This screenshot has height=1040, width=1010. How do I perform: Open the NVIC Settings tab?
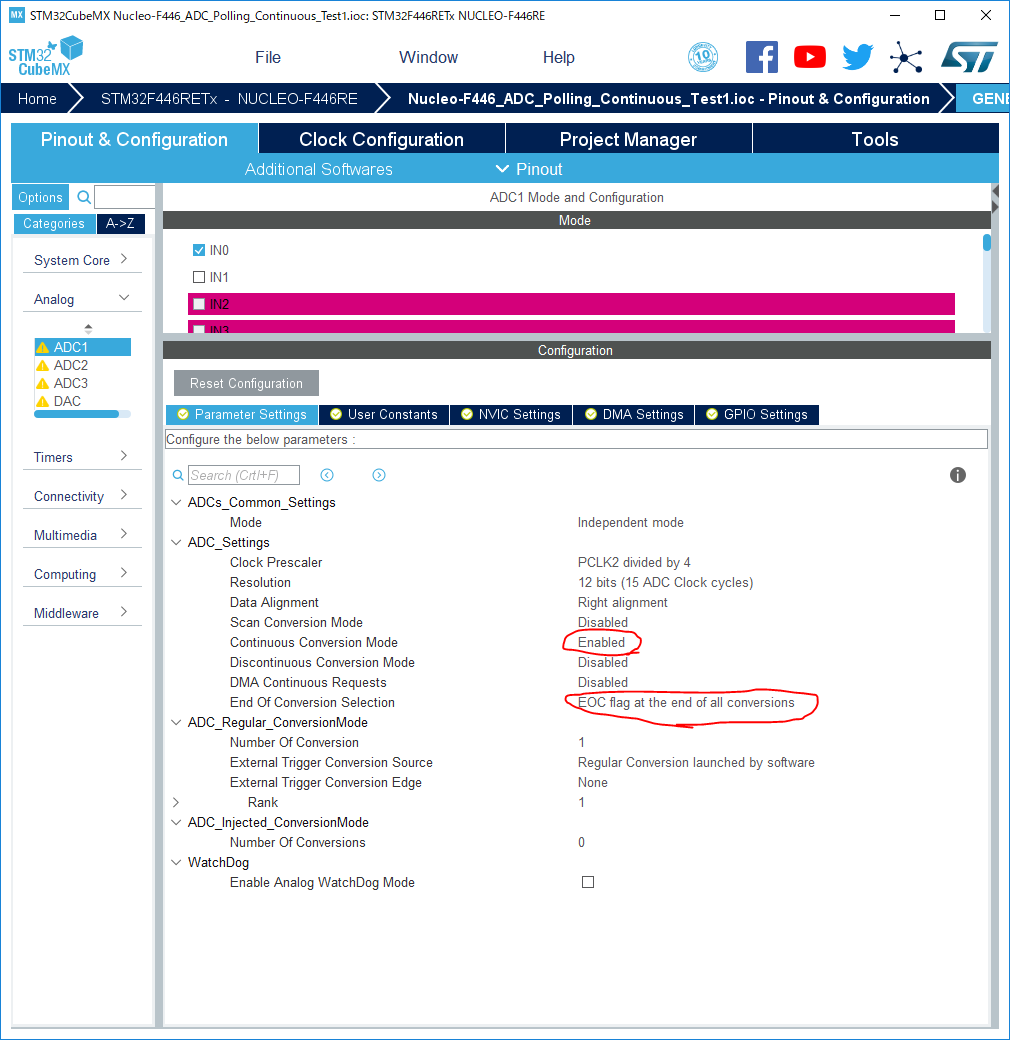coord(511,415)
